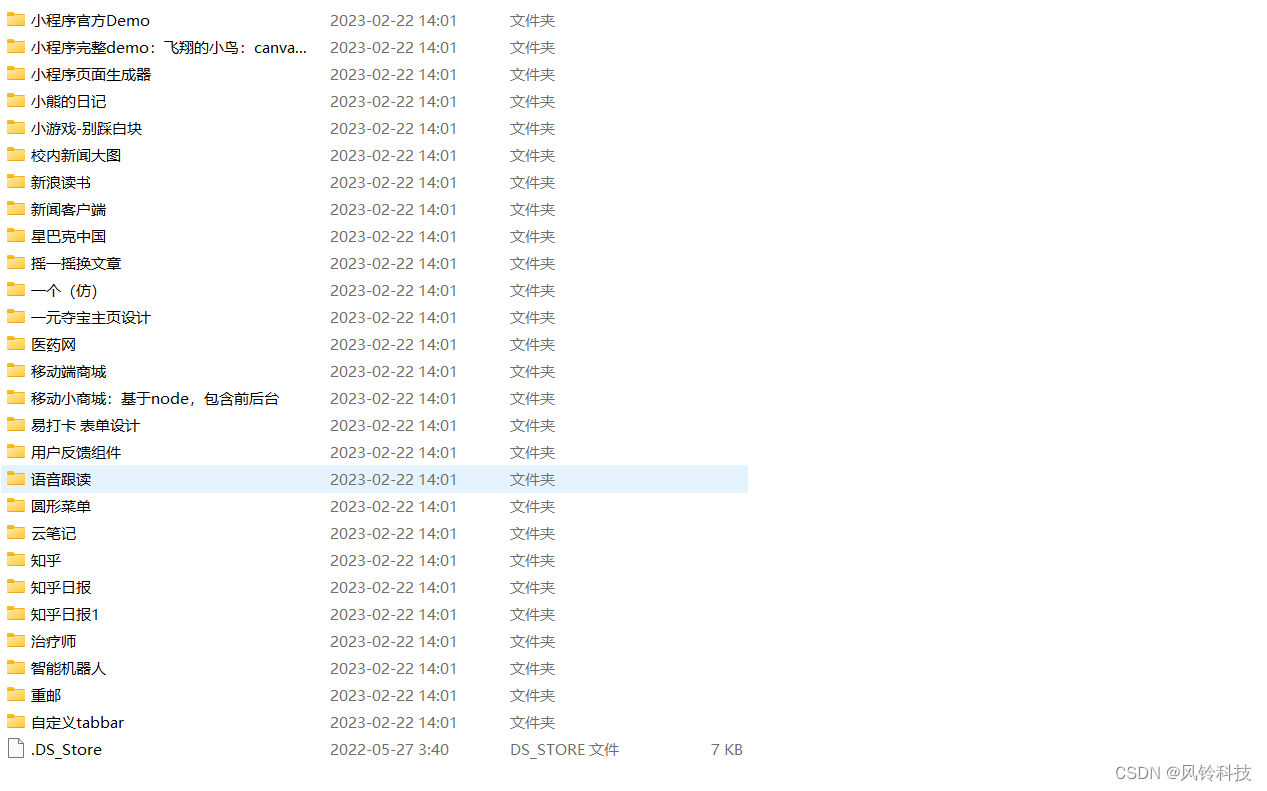Select the folder icon next to 知乎日报1

pyautogui.click(x=15, y=614)
